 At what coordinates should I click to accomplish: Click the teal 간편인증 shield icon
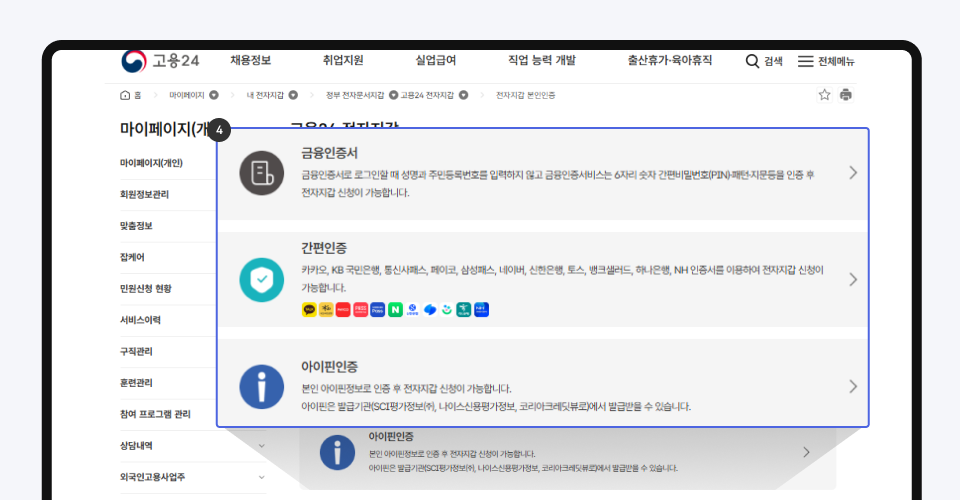point(261,280)
